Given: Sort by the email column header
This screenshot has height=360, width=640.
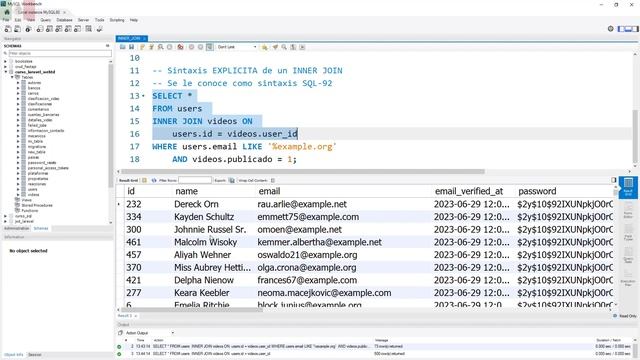Looking at the screenshot, I should 269,191.
